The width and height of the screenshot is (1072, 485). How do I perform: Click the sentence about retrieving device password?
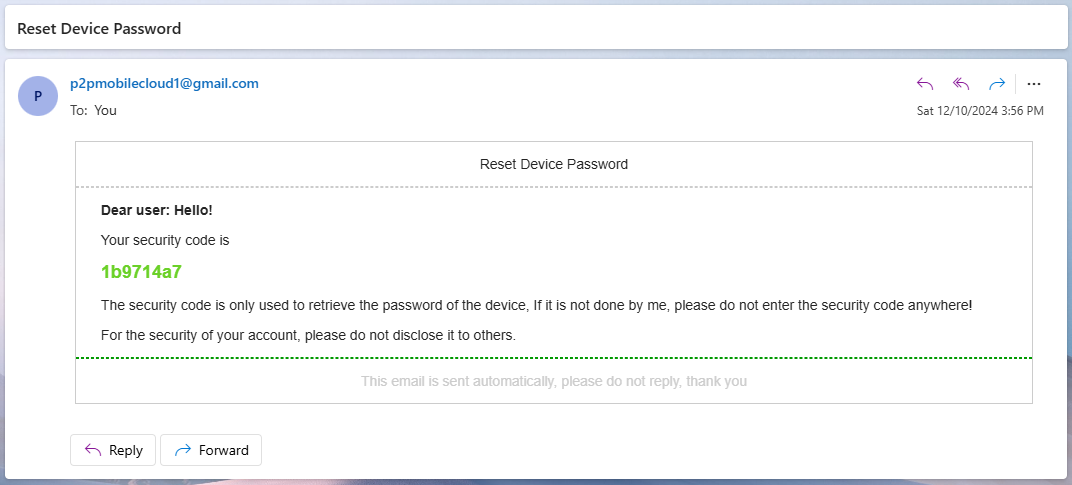point(536,305)
